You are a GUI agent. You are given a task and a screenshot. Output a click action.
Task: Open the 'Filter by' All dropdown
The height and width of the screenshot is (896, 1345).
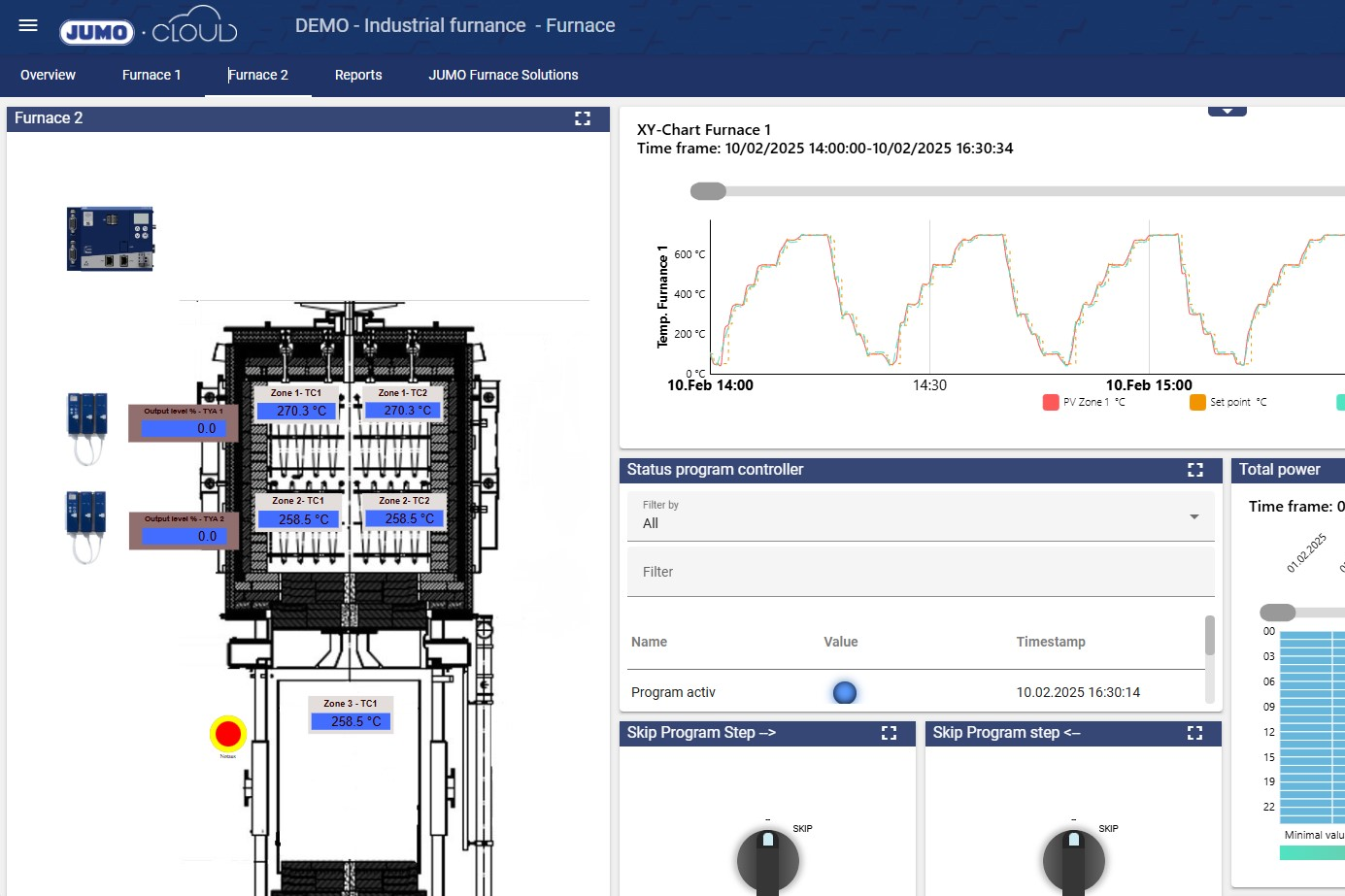921,515
